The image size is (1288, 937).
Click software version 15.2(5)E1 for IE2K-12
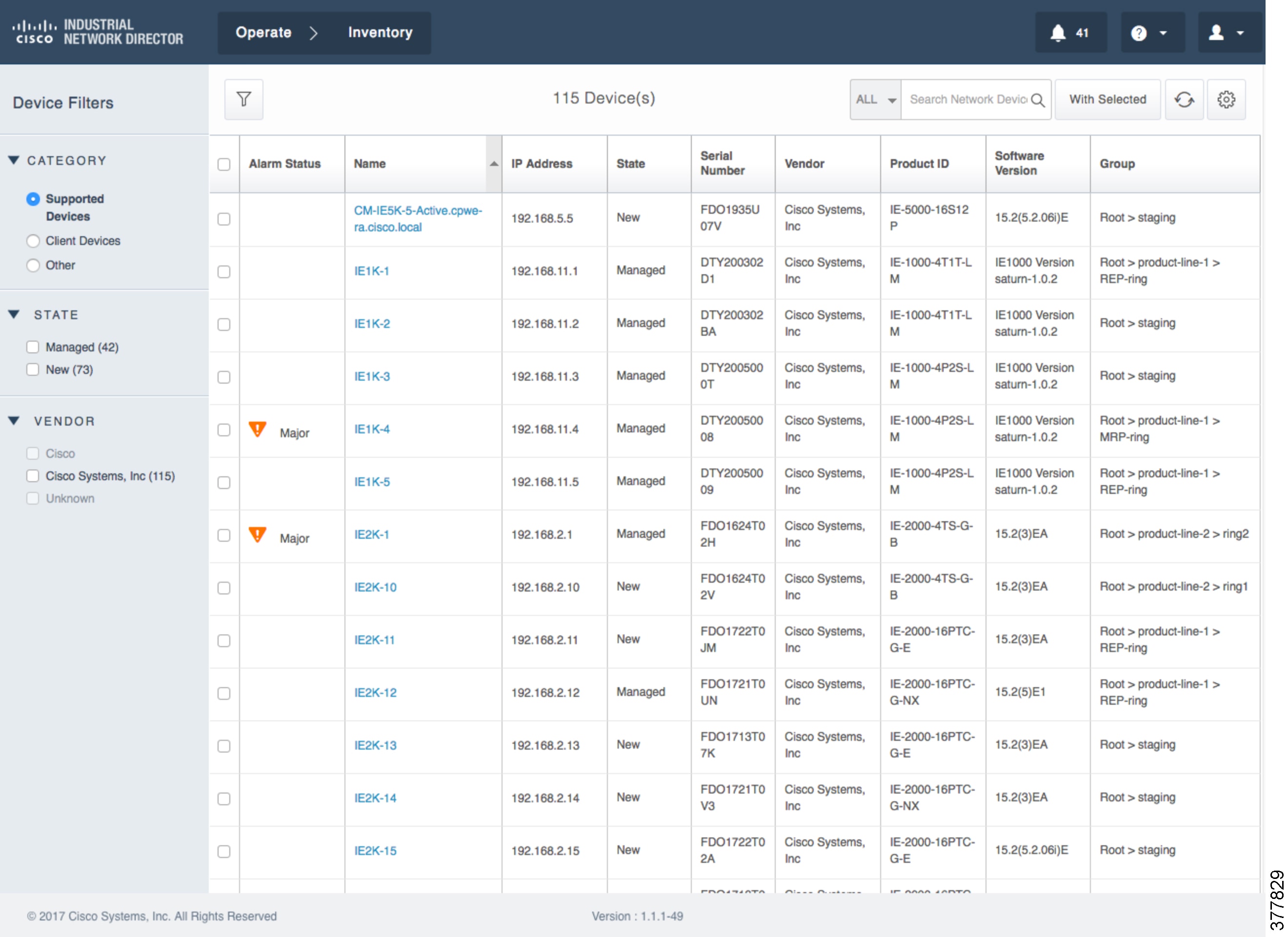1020,692
